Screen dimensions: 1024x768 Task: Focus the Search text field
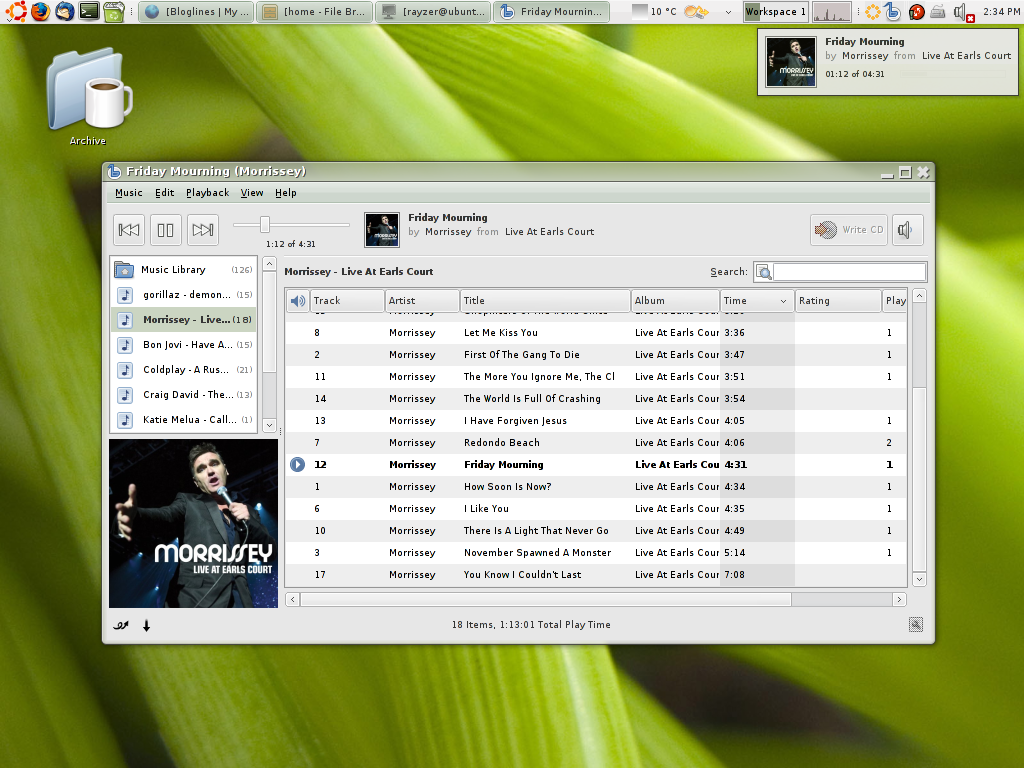point(849,272)
